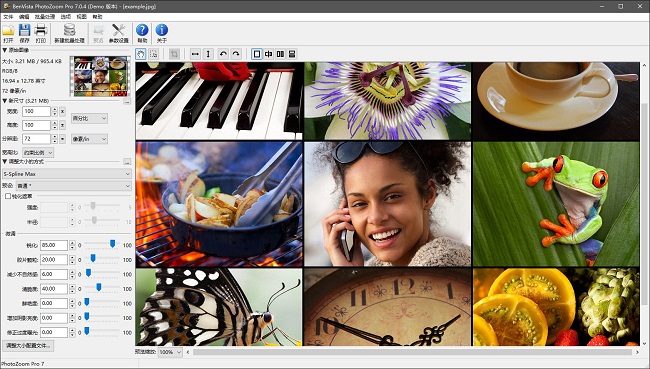The width and height of the screenshot is (650, 369).
Task: Toggle the lock button beside the width field
Action: point(63,112)
